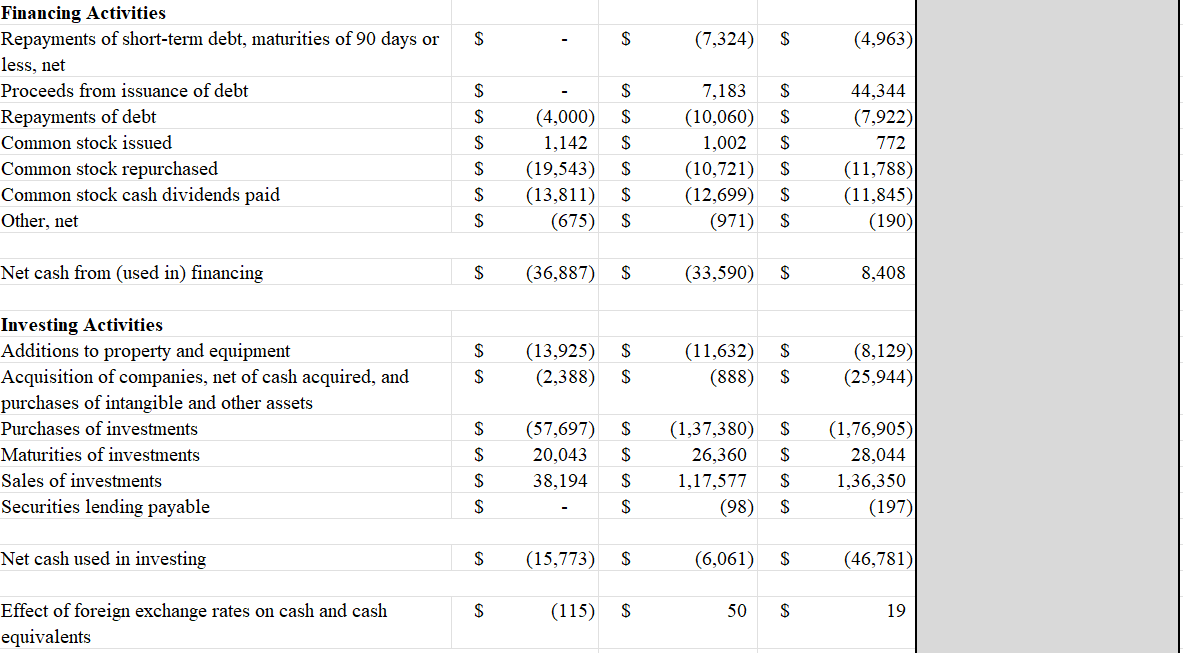This screenshot has width=1183, height=653.
Task: Select the value 8,408 in financing totals
Action: tap(885, 272)
